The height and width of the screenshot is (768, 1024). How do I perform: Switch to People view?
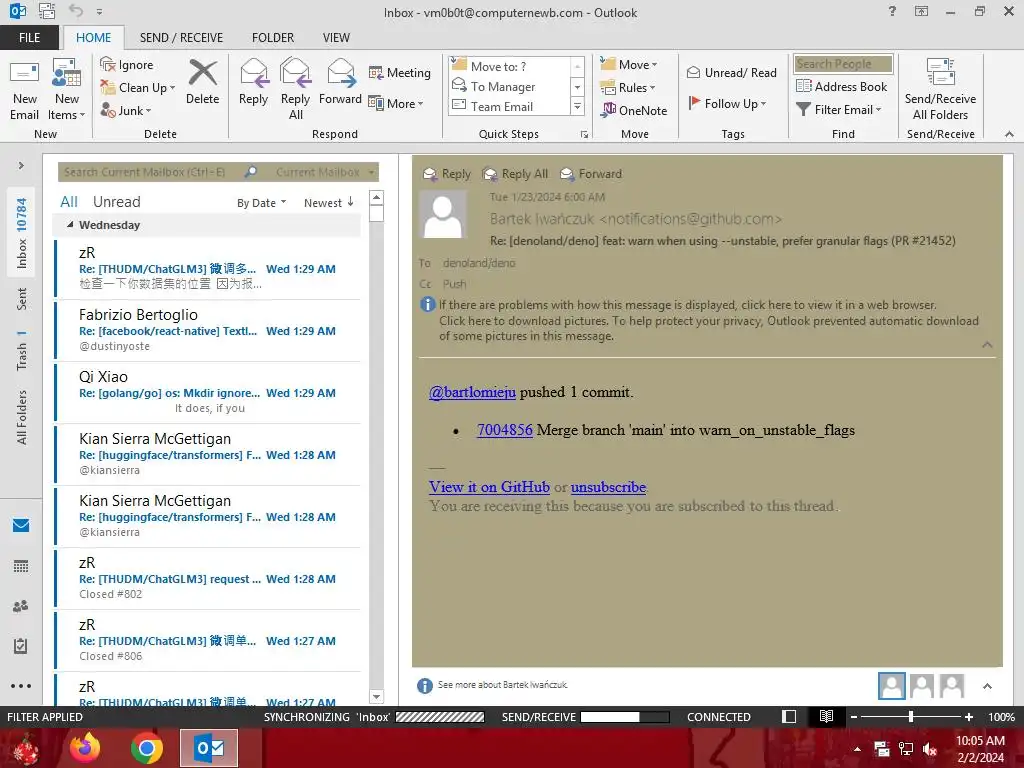click(x=21, y=606)
